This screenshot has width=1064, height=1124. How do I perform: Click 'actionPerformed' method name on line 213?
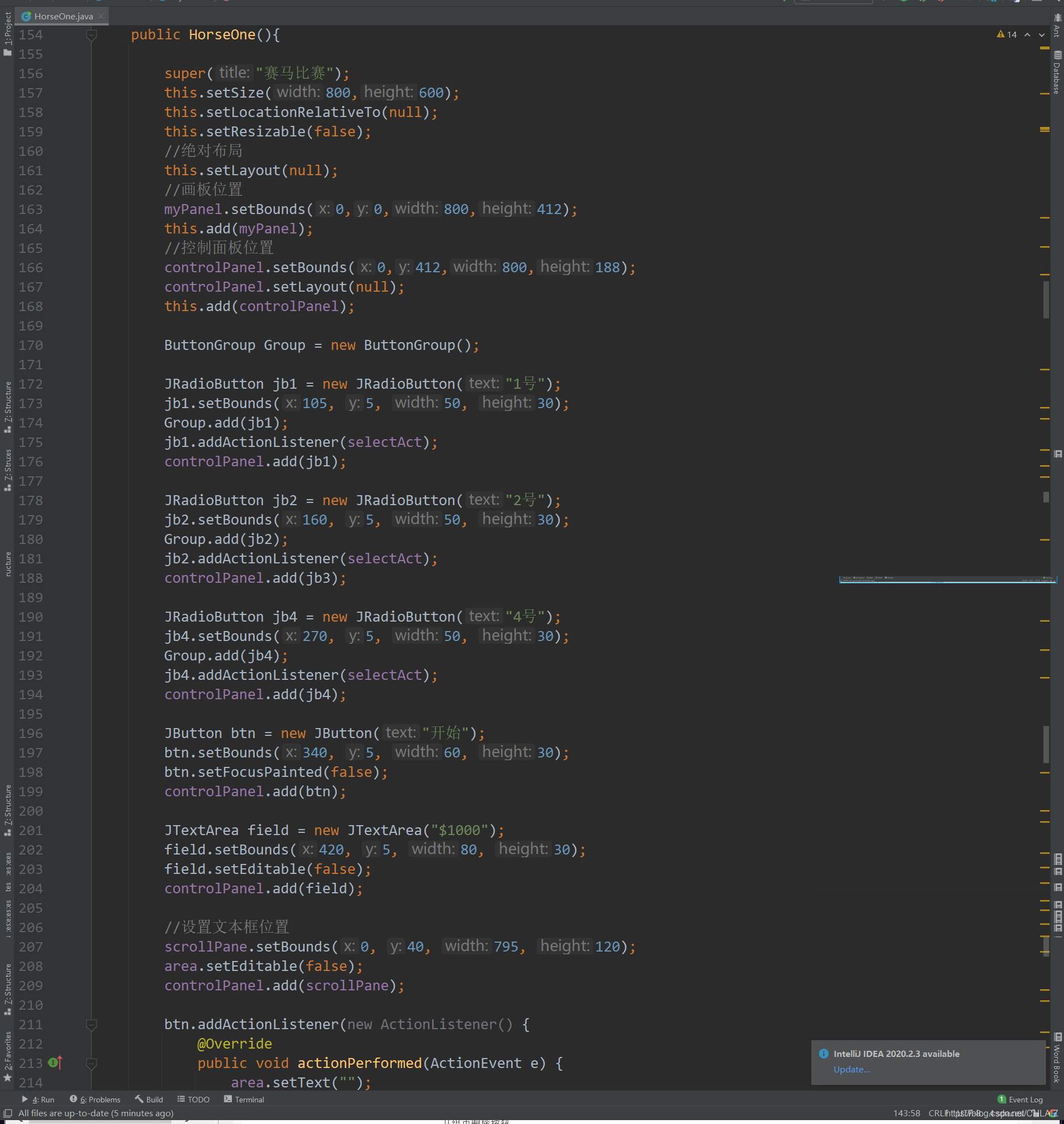[x=359, y=1064]
